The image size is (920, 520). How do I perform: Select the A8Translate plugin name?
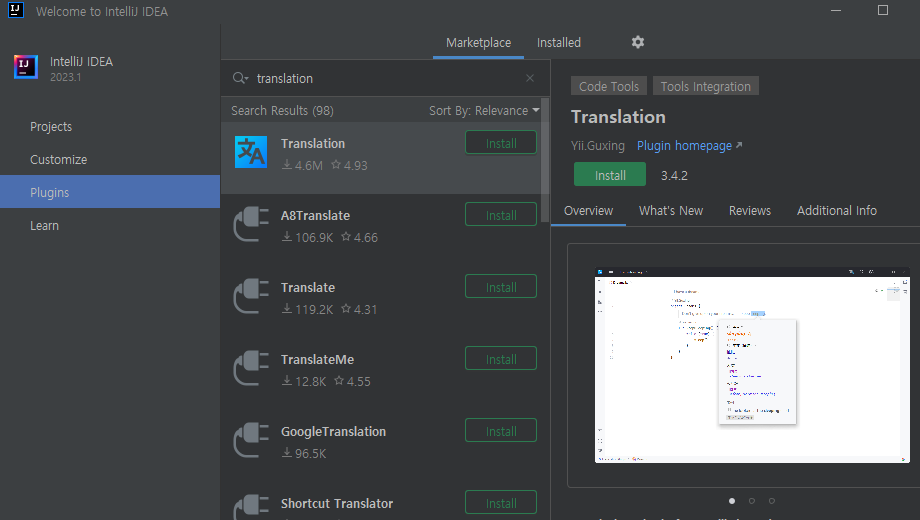click(315, 215)
